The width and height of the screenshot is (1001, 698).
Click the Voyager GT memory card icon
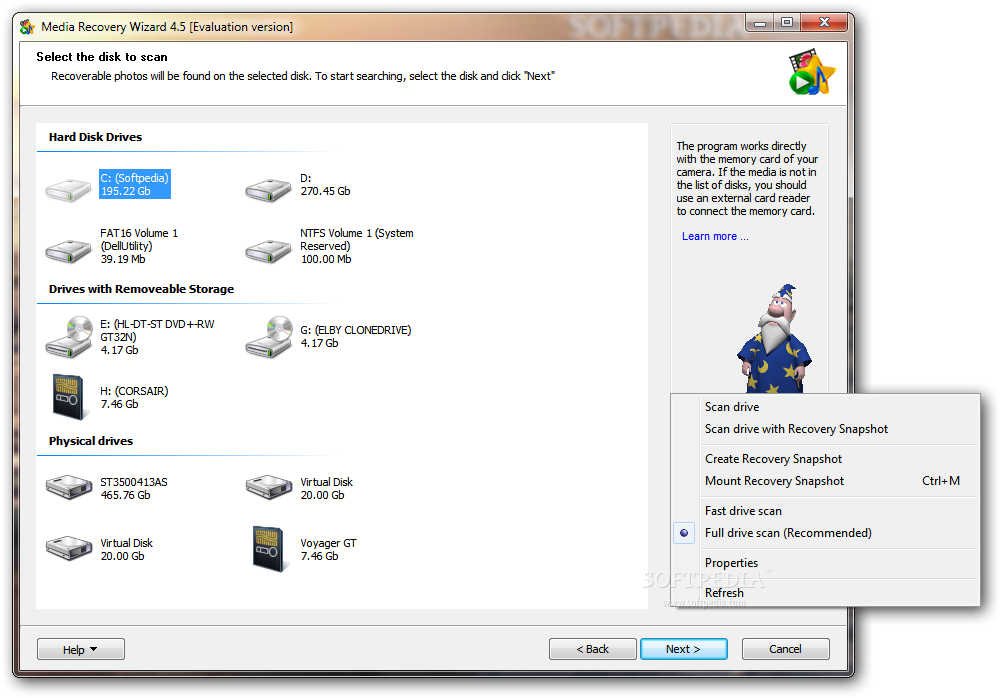268,549
